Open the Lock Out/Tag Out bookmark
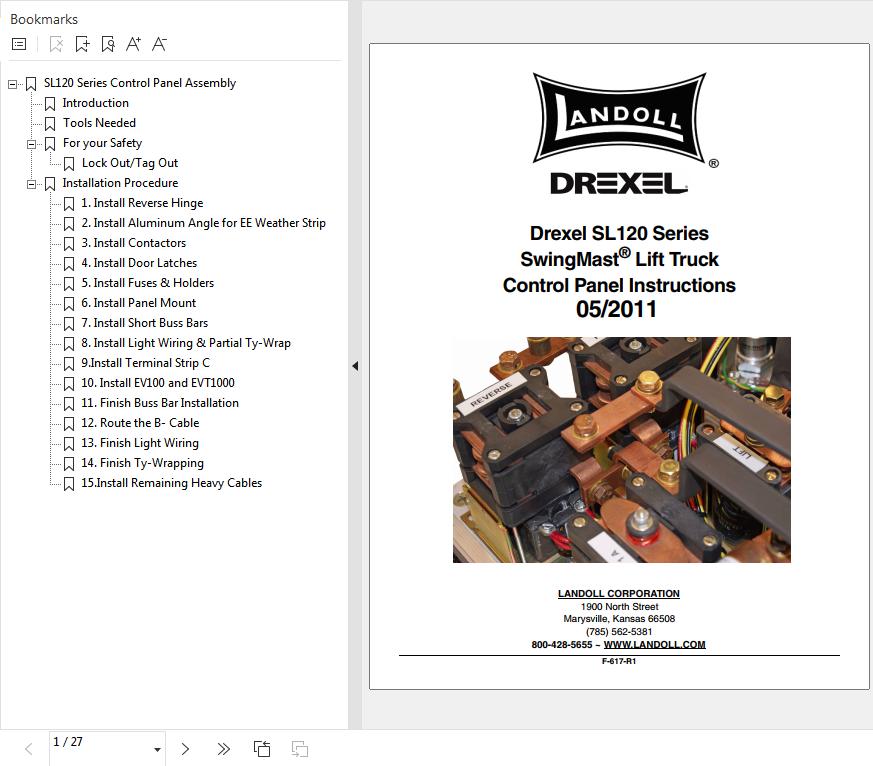The width and height of the screenshot is (873, 766). [x=130, y=163]
